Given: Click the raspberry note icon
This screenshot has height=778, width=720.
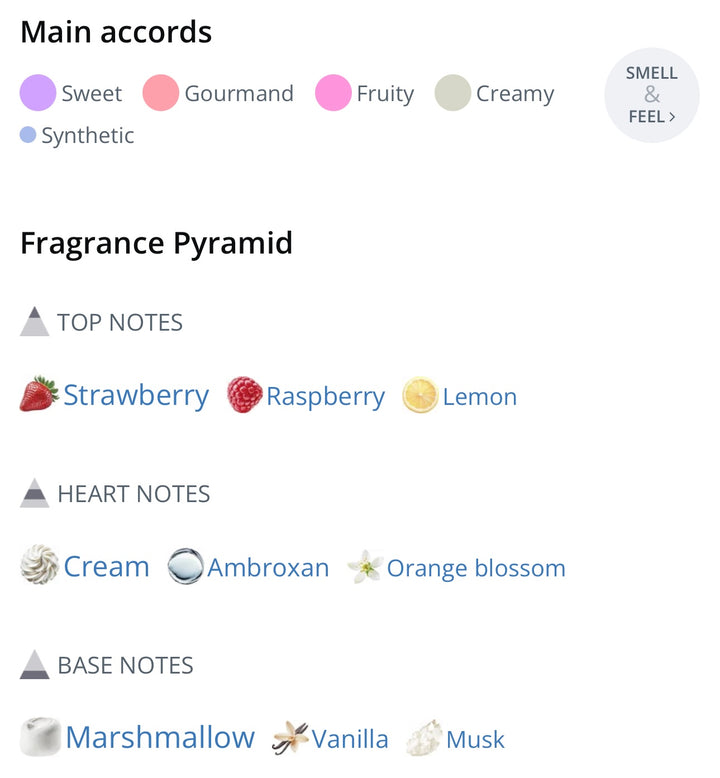Looking at the screenshot, I should [244, 396].
